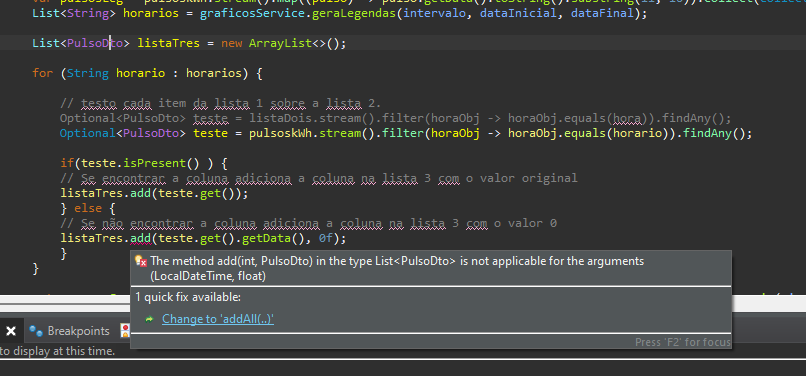Click the '} else {' line
This screenshot has height=376, width=806.
(88, 208)
